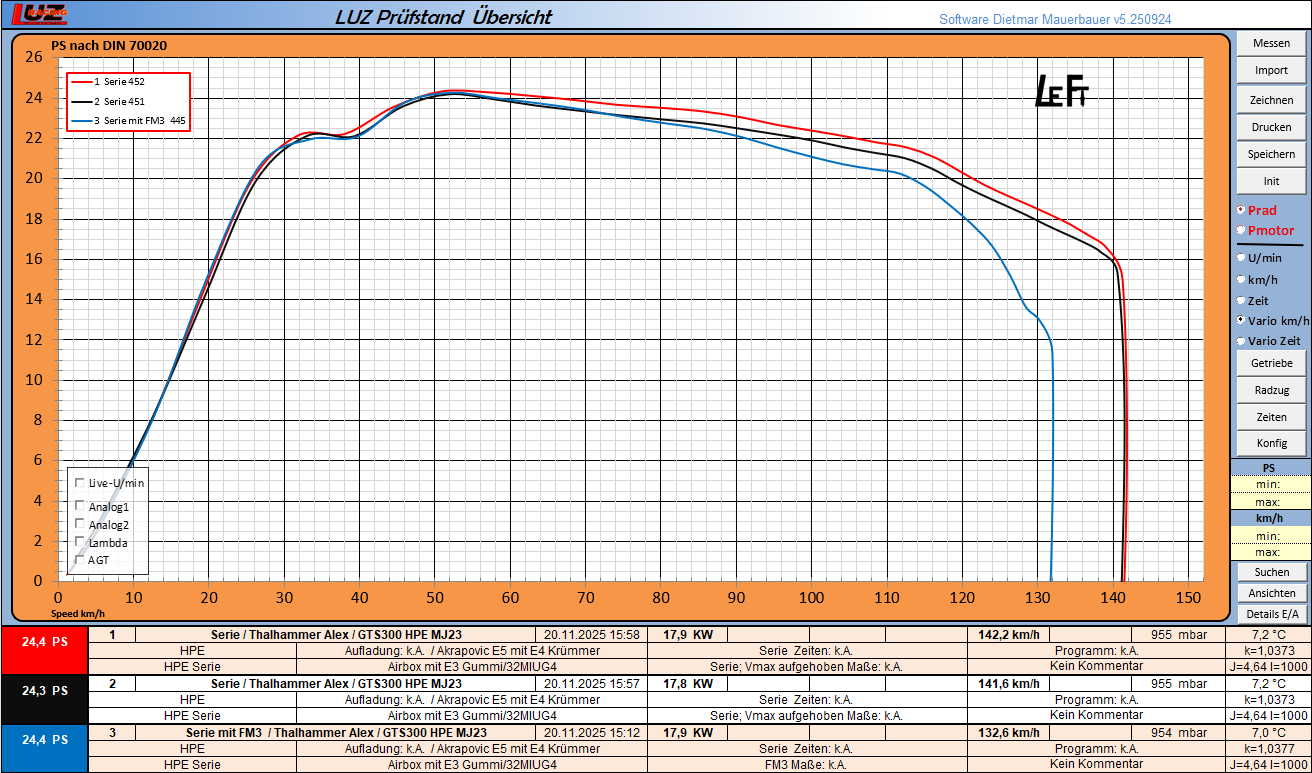The height and width of the screenshot is (773, 1312).
Task: Enable the Lambda checkbox
Action: click(x=80, y=541)
